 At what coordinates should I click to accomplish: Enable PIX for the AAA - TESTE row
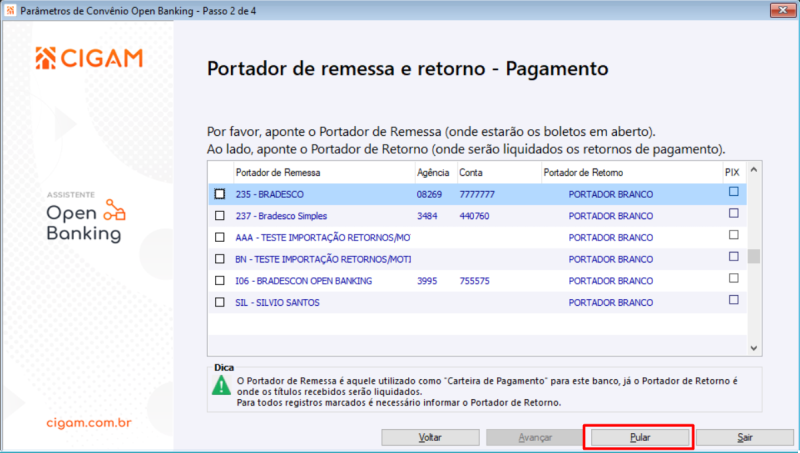[734, 235]
